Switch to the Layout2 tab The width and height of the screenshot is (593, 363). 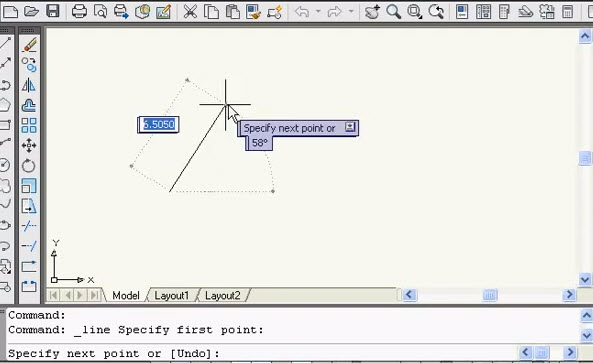(222, 295)
